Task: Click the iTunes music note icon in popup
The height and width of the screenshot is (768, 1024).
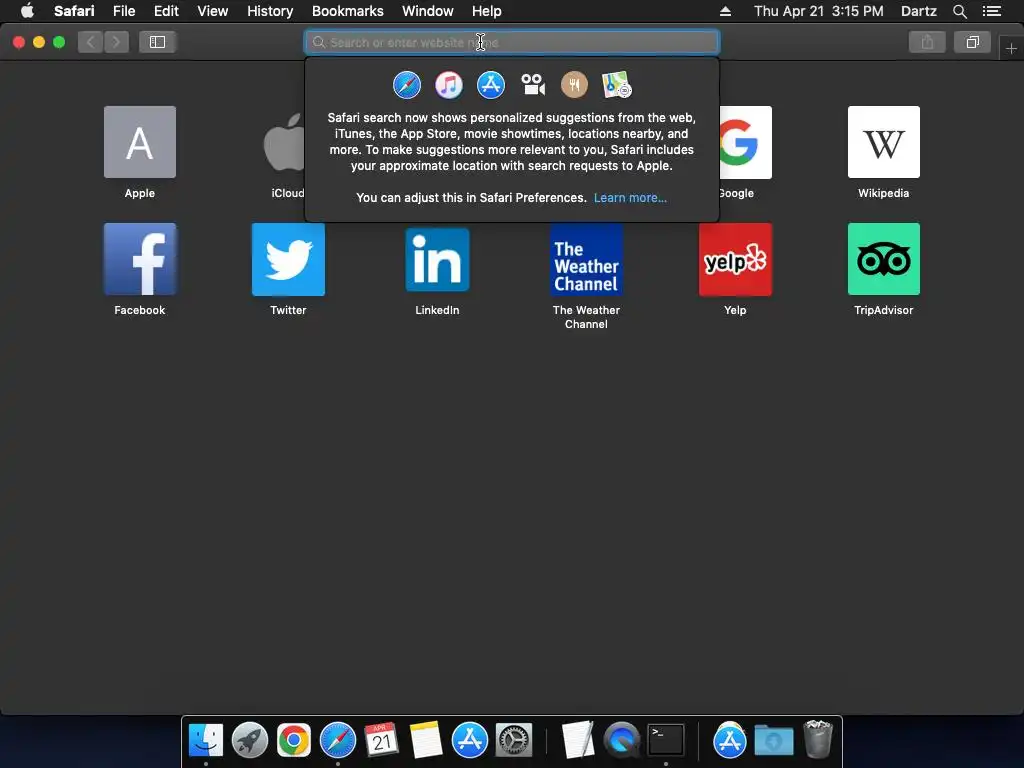Action: (x=449, y=85)
